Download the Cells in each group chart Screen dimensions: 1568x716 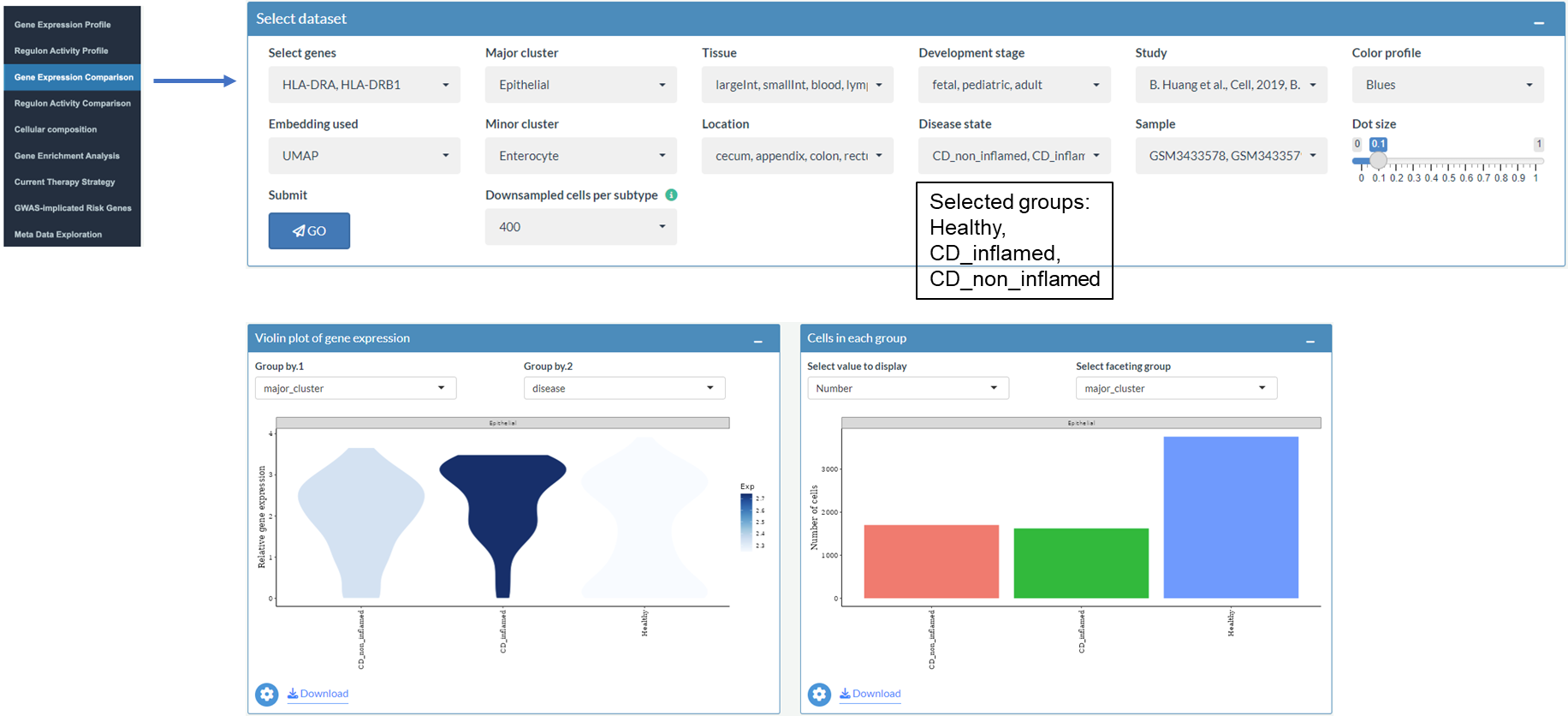point(870,694)
